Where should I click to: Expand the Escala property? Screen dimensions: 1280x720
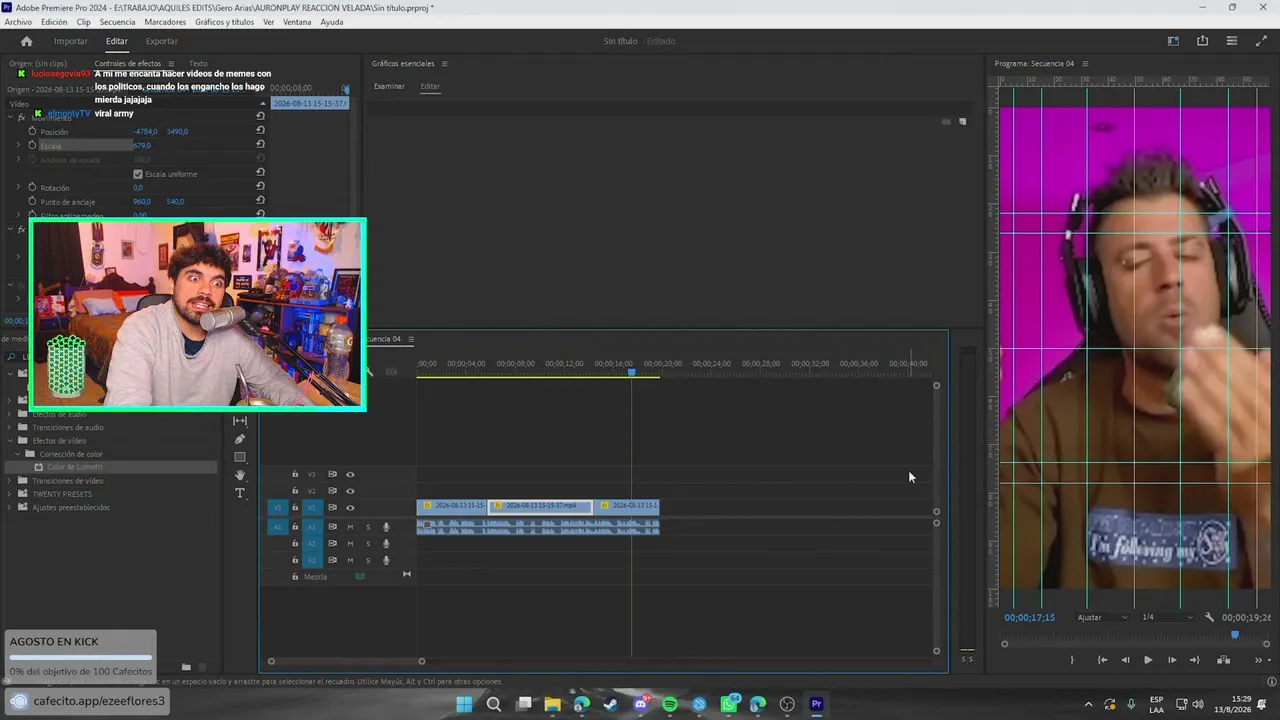[x=18, y=145]
